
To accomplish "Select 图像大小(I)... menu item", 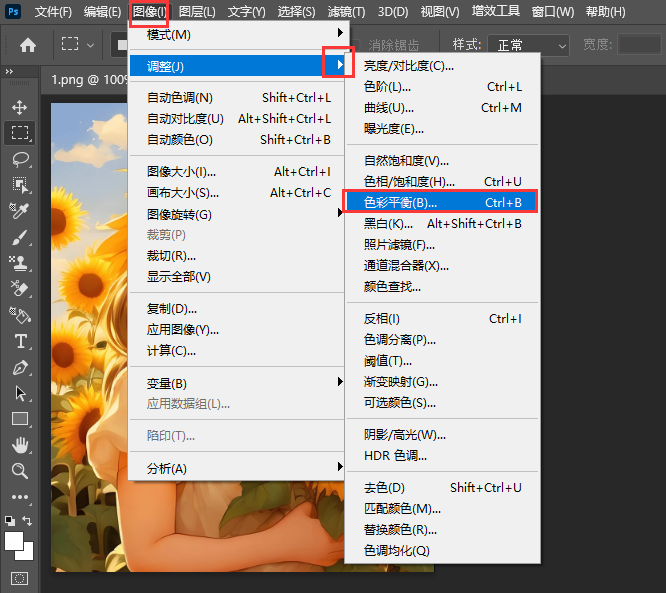I will point(237,172).
